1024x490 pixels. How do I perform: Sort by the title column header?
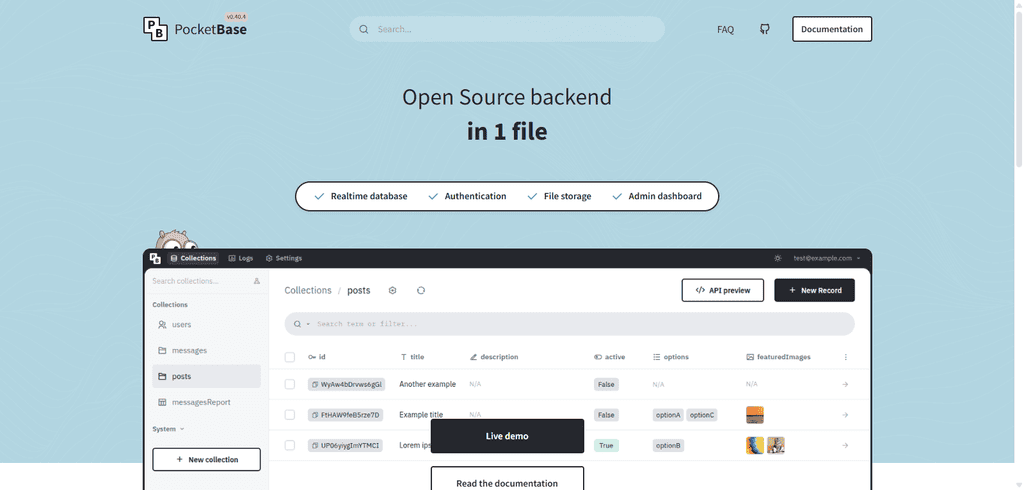click(x=412, y=357)
